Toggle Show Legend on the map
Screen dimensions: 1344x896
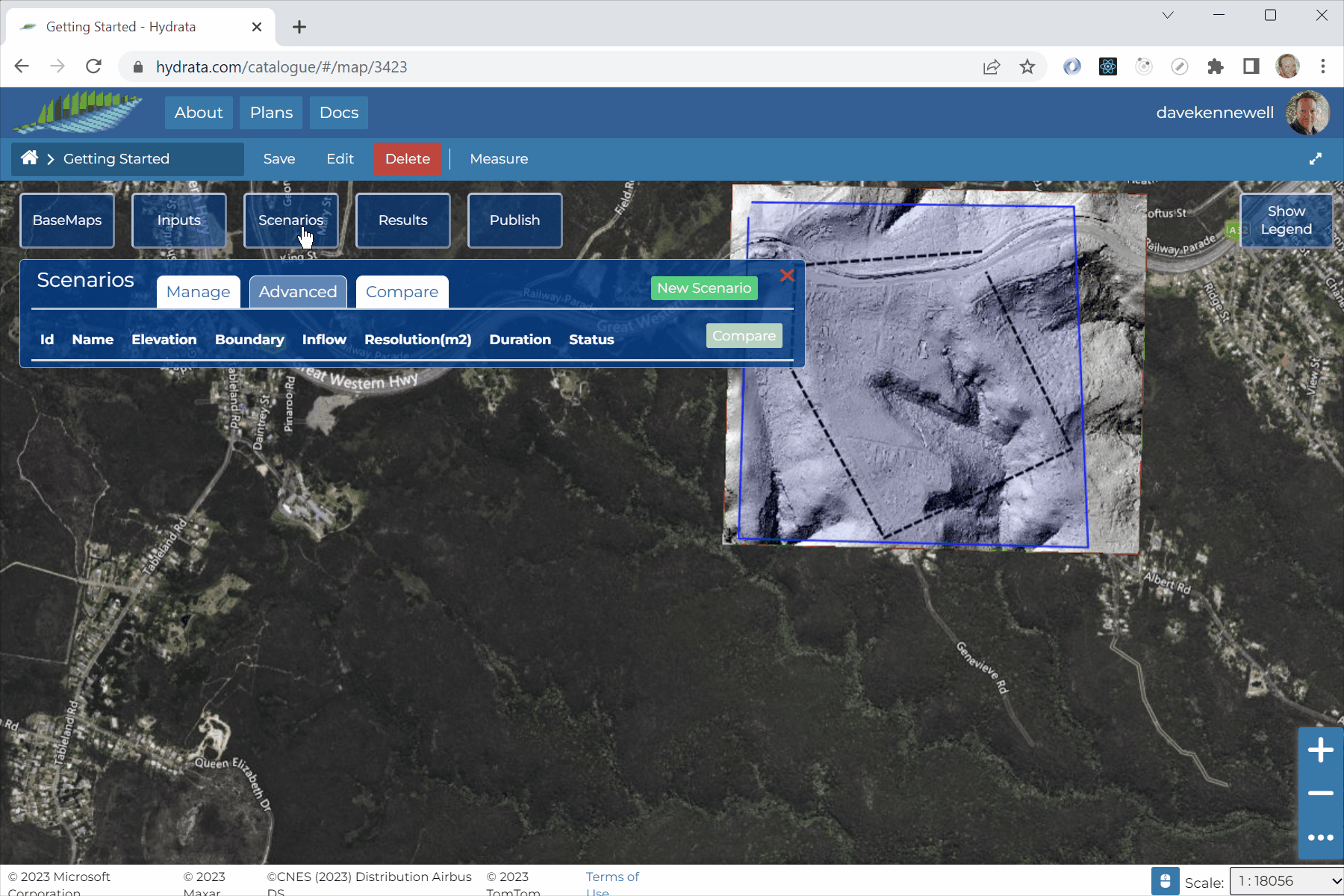point(1286,220)
